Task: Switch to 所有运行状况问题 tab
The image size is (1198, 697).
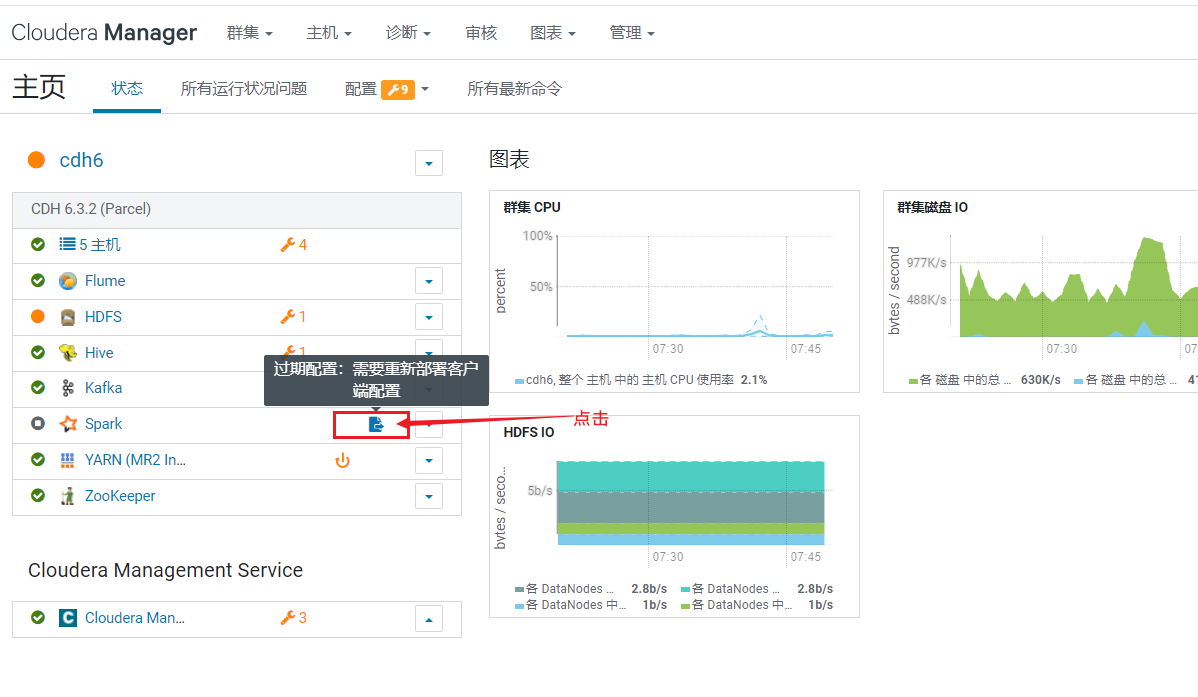Action: pos(244,89)
